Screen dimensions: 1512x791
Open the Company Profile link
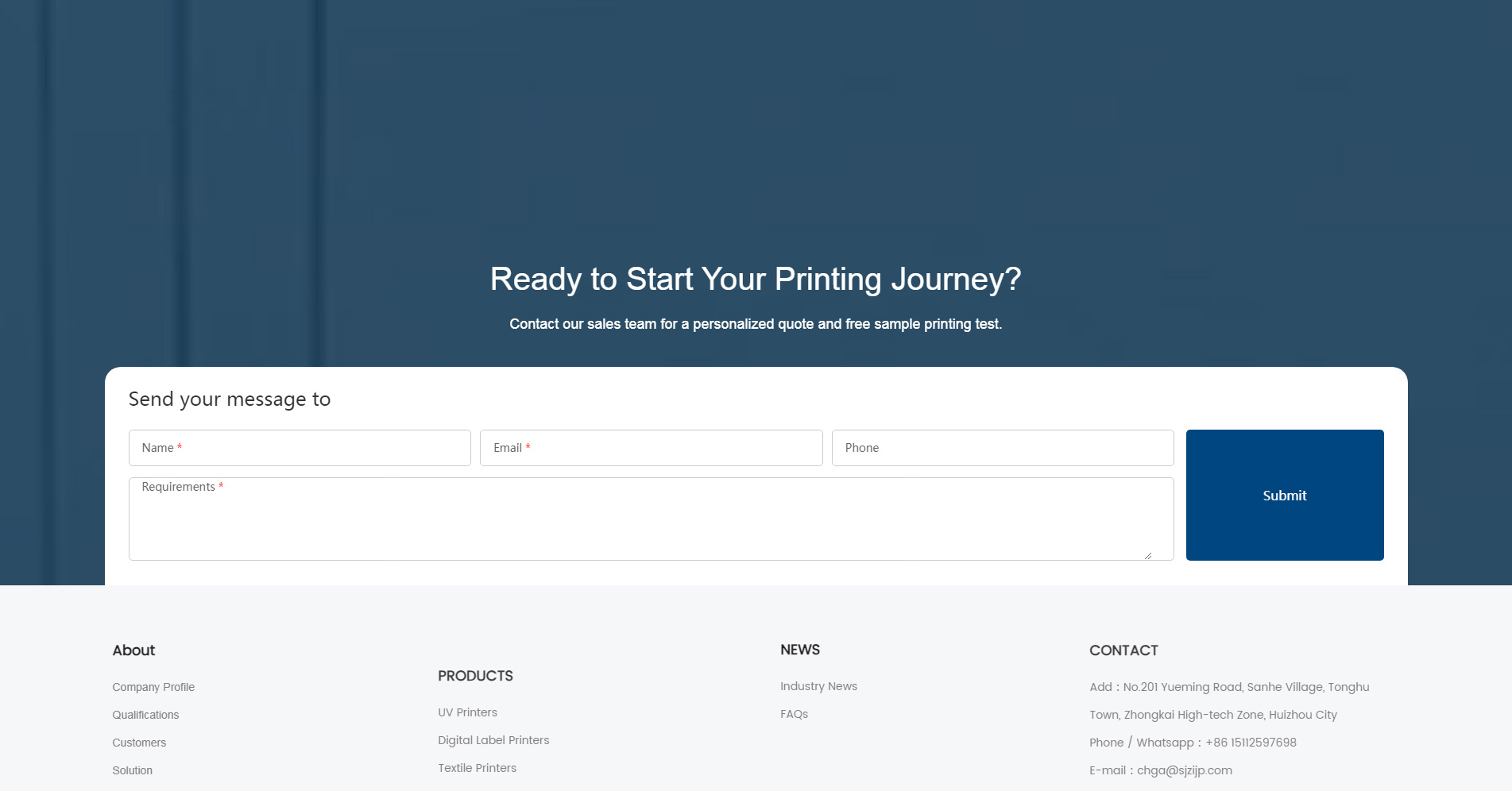[153, 687]
